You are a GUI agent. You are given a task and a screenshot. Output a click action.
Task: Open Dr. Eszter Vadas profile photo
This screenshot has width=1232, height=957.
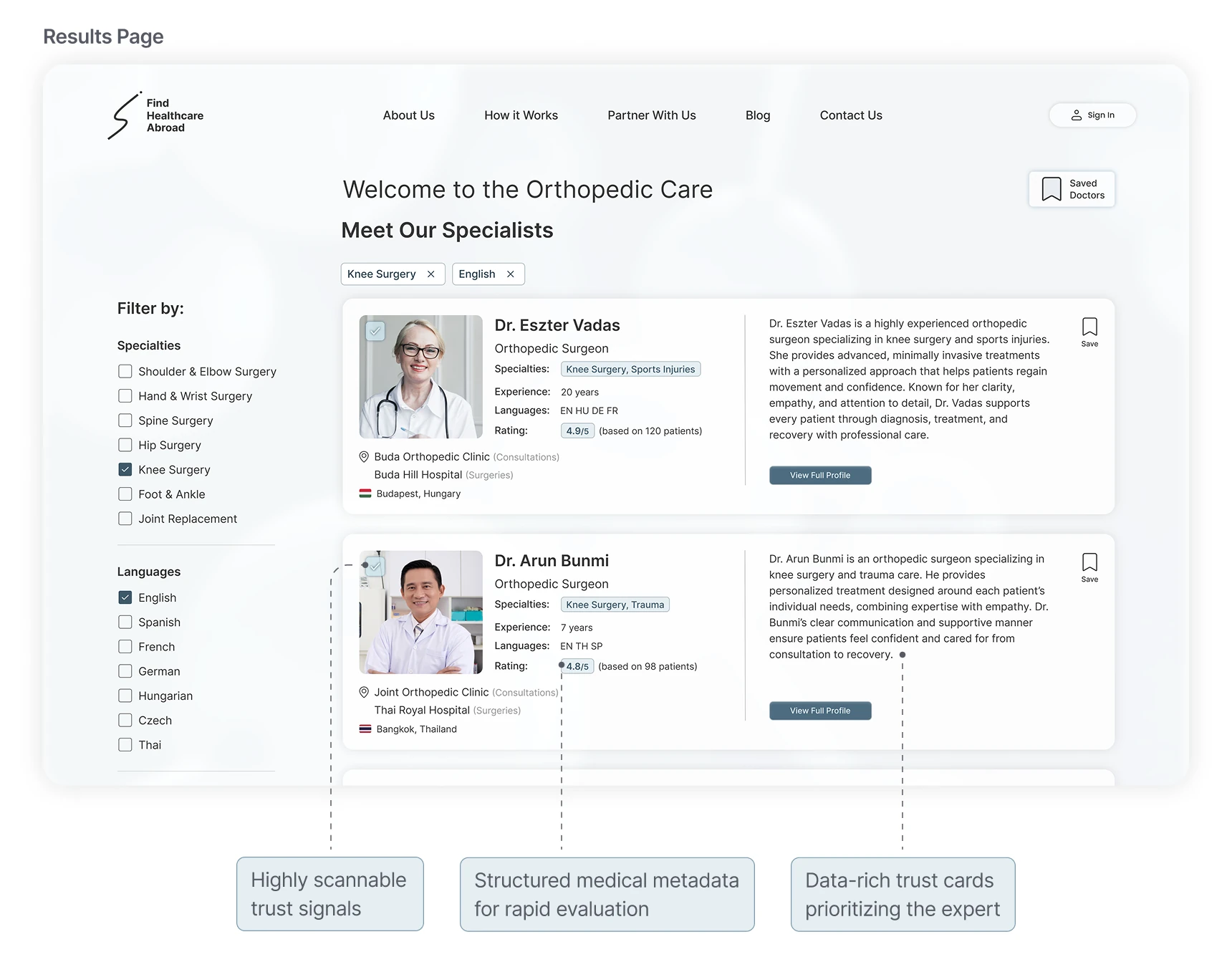point(421,377)
